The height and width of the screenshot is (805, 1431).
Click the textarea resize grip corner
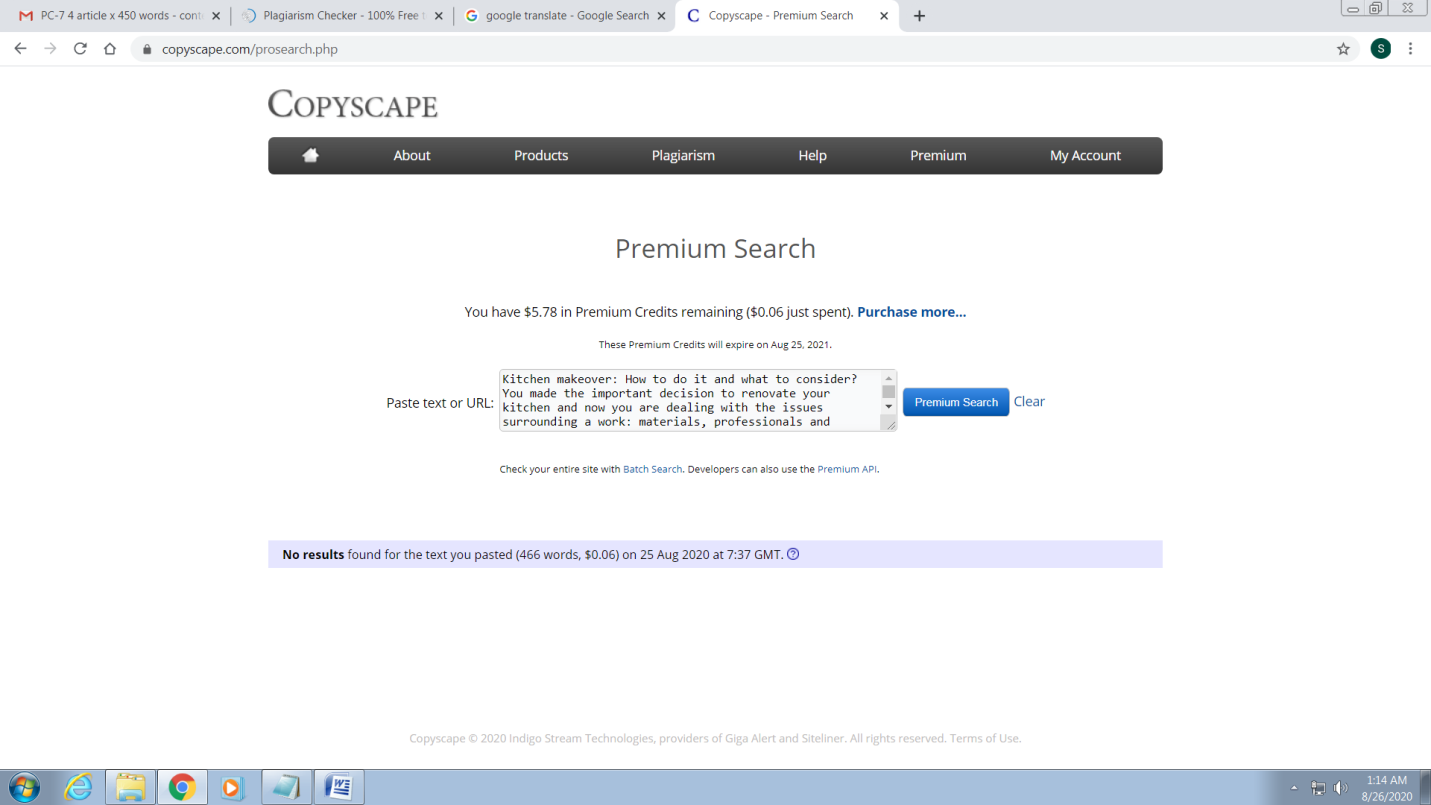[x=889, y=424]
